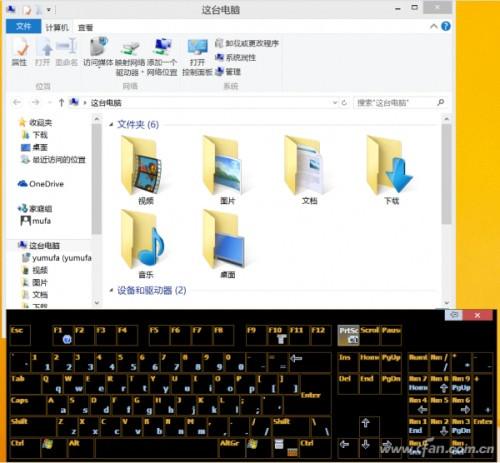Screen dimensions: 500x463
Task: Click refresh icon beside address bar
Action: pyautogui.click(x=344, y=103)
